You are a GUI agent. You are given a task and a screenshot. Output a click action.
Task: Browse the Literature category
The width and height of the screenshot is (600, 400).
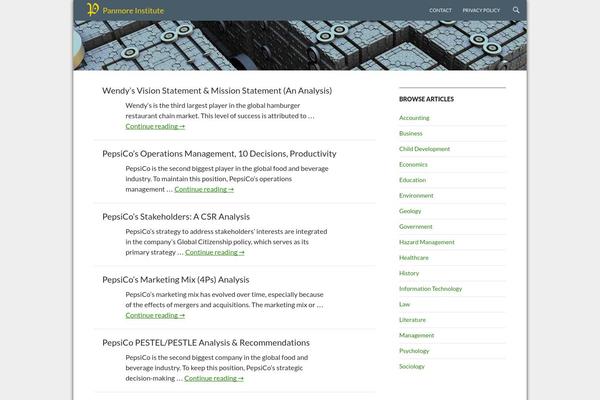point(412,320)
